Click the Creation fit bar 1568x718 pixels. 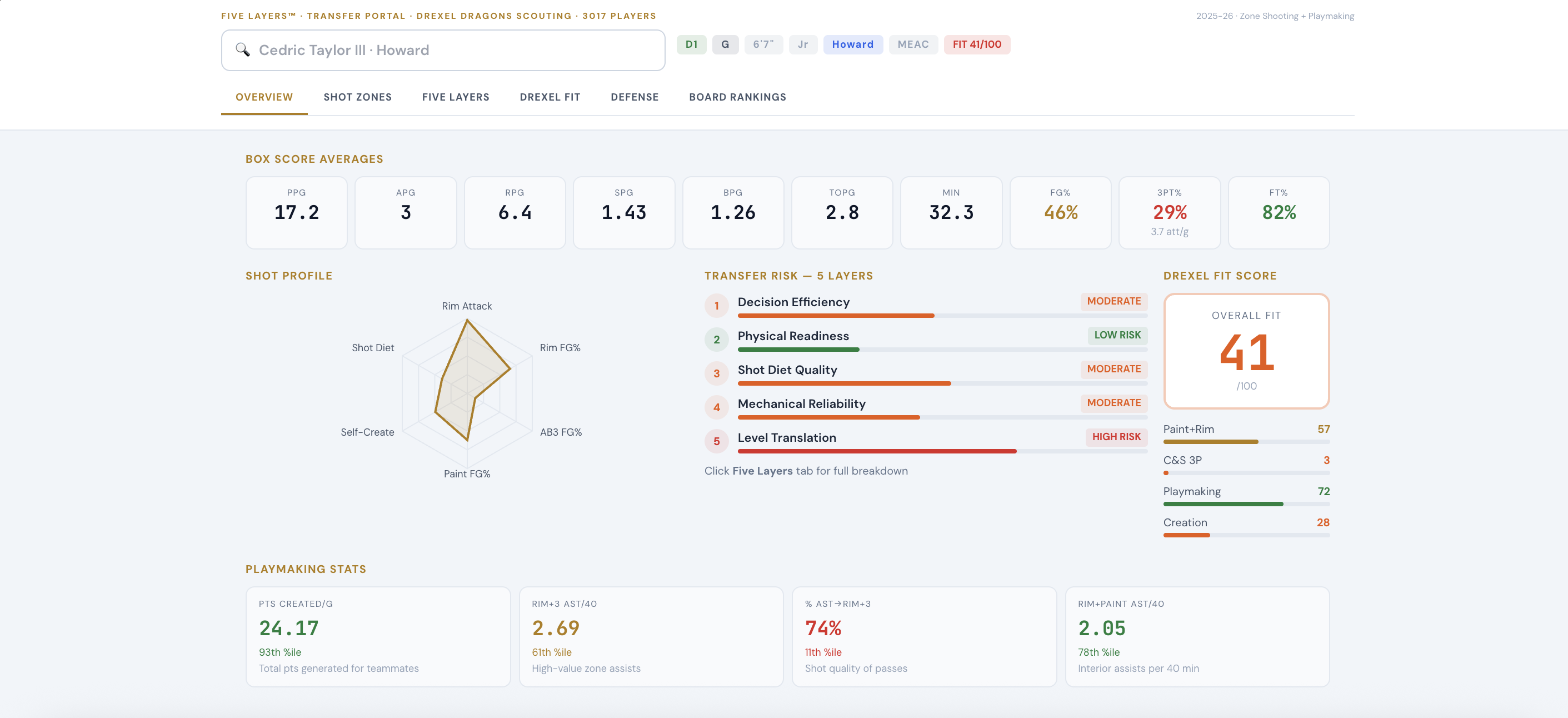point(1246,535)
